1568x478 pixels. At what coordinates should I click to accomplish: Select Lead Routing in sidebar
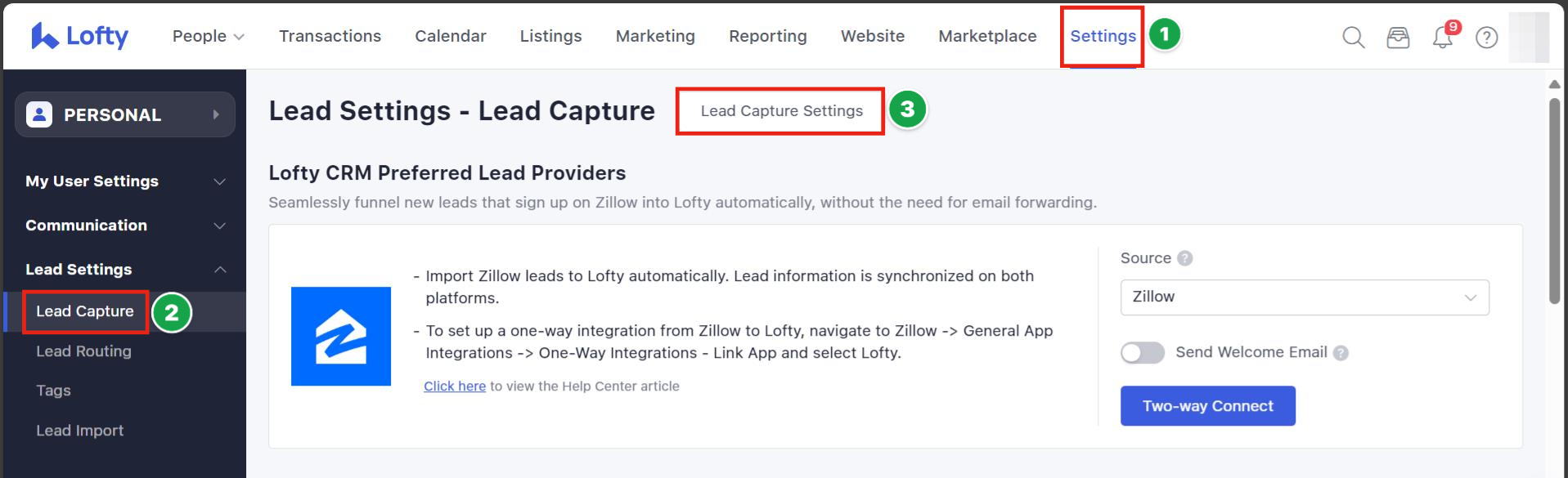click(x=83, y=351)
